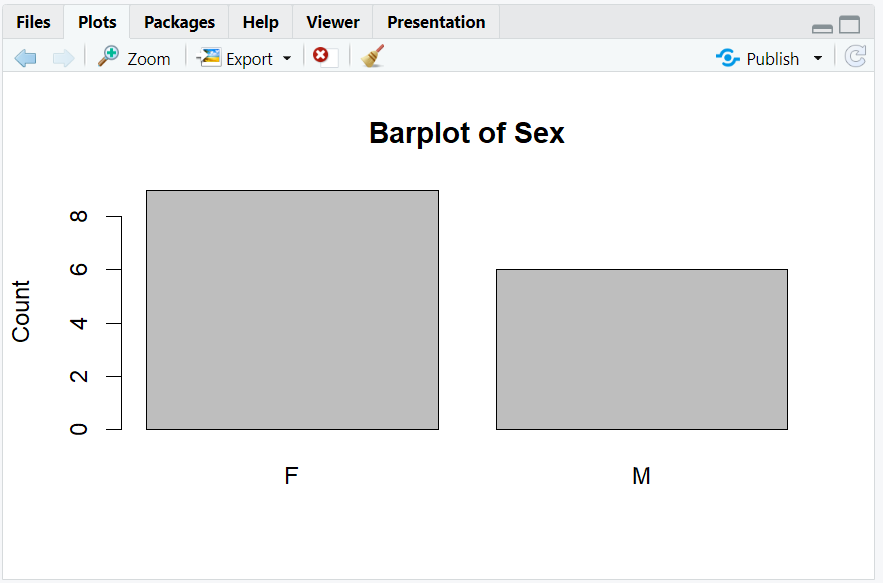Click the gray M bar of the chart

point(641,348)
